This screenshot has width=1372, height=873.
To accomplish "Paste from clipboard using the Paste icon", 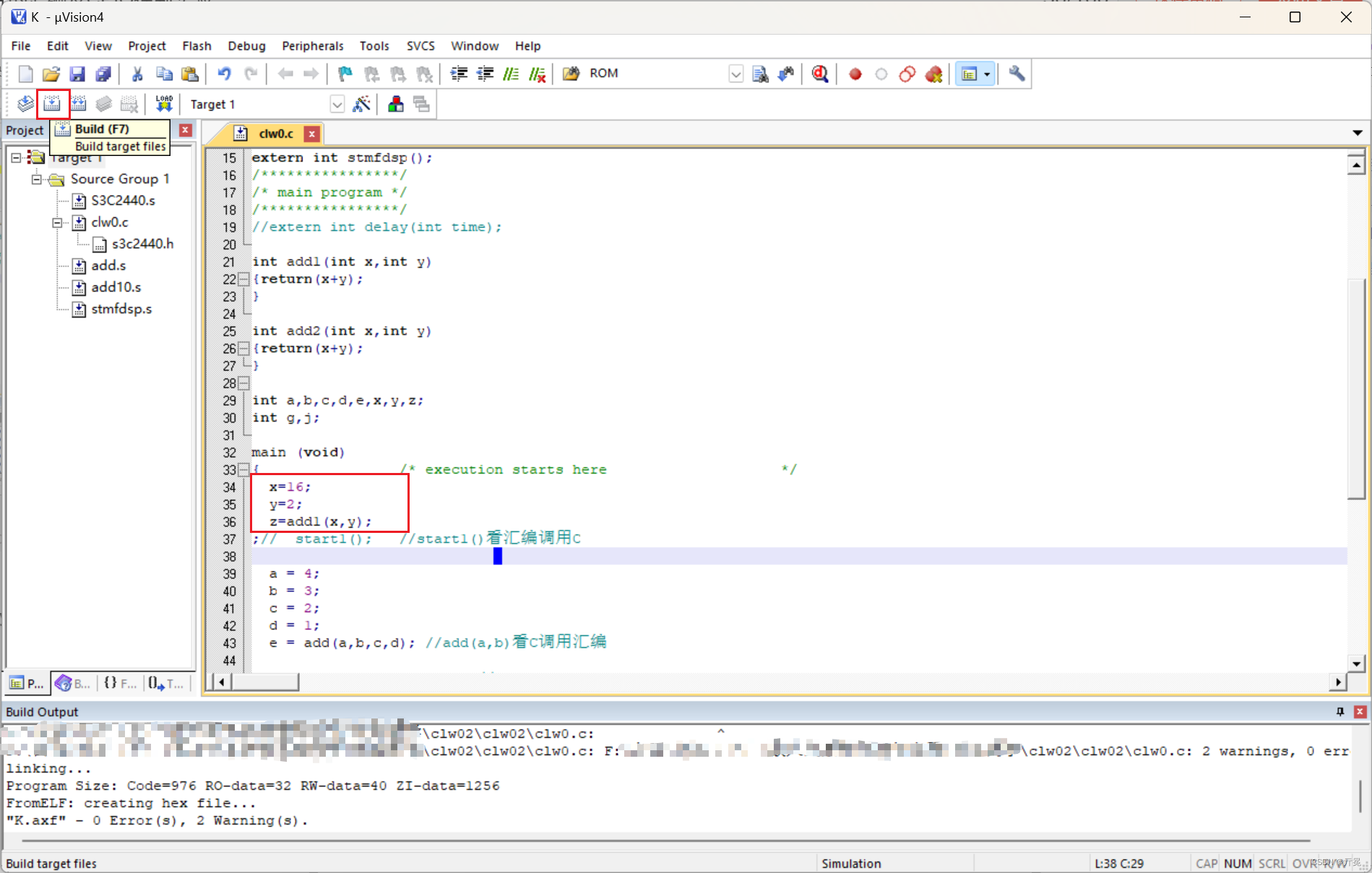I will coord(190,74).
